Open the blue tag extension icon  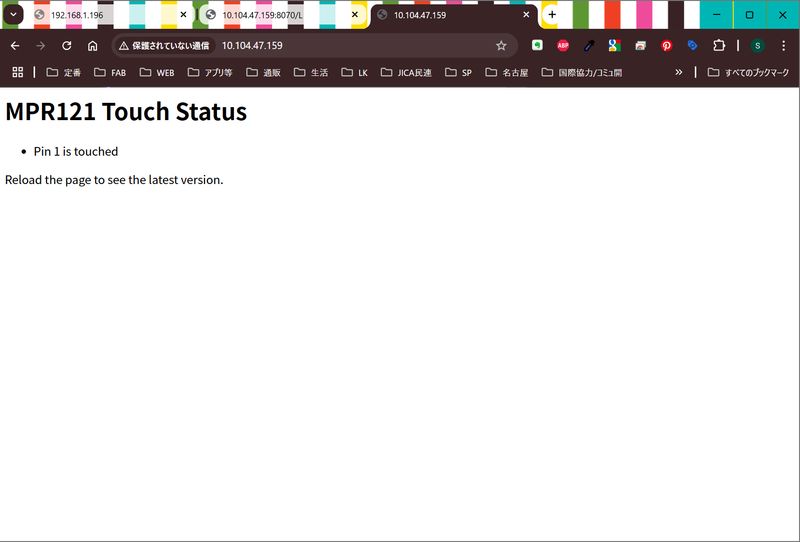tap(692, 45)
